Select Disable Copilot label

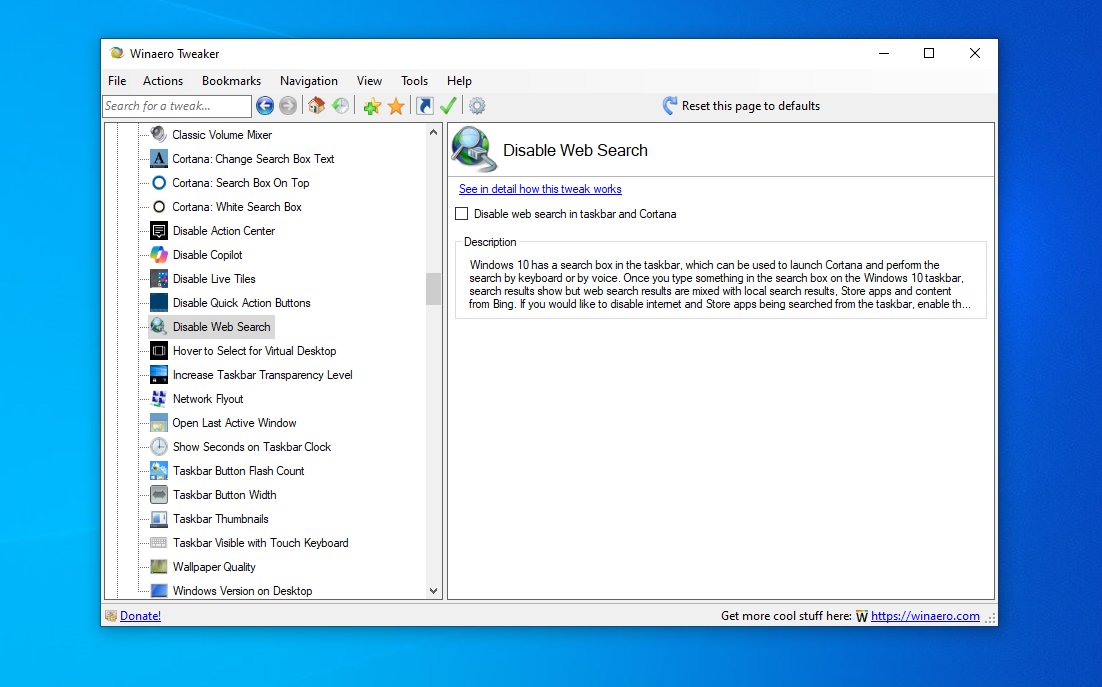click(207, 255)
